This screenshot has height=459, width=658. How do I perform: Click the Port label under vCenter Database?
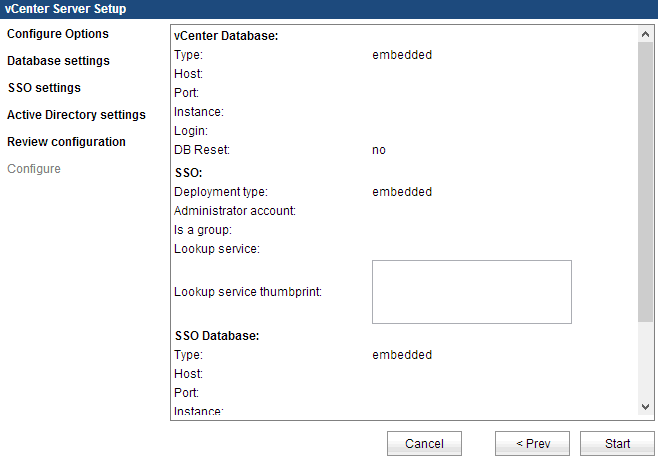point(186,93)
